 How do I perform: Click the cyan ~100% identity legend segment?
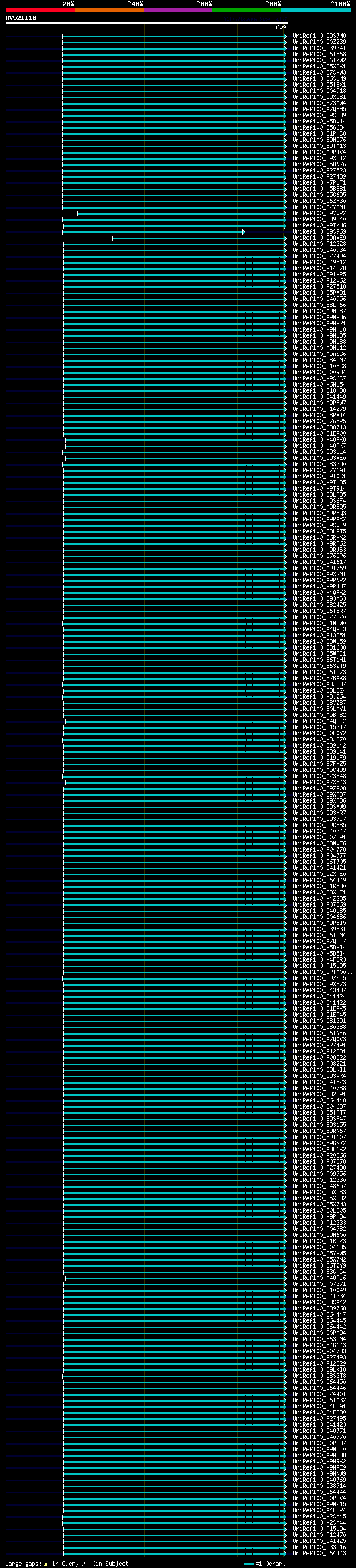coord(316,10)
